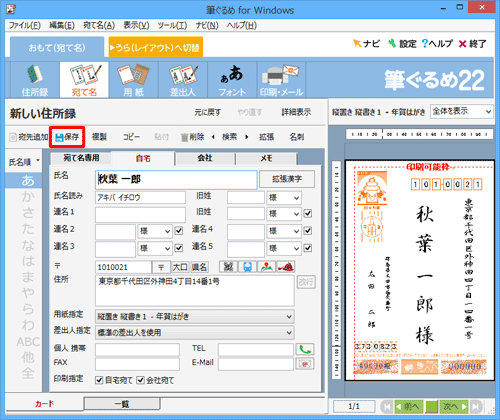Uncheck 会社宛て print option
This screenshot has height=420, width=500.
(x=141, y=380)
